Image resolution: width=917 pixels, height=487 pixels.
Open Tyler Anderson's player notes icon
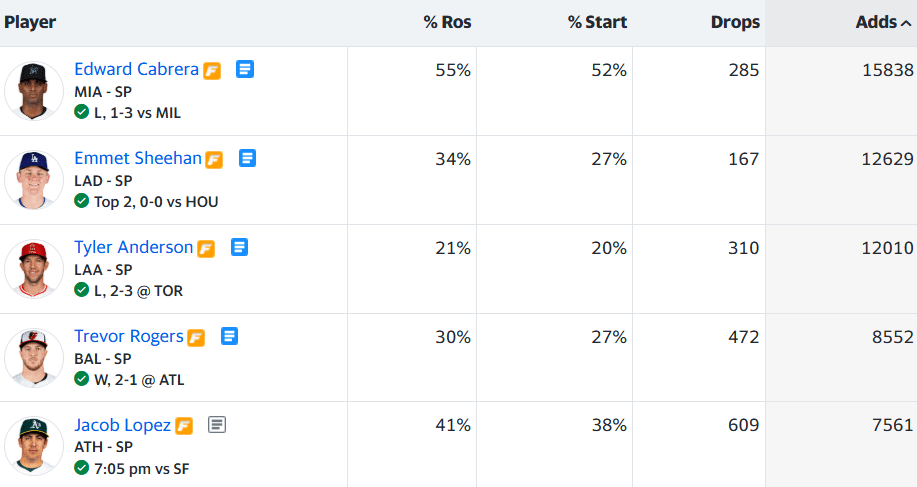(239, 247)
